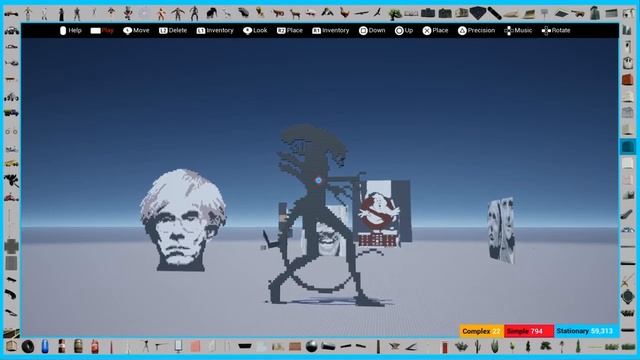Viewport: 640px width, 360px height.
Task: Click the blue Stationary 59,313 counter
Action: coord(586,331)
